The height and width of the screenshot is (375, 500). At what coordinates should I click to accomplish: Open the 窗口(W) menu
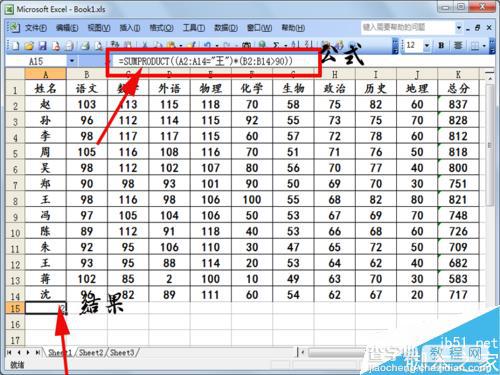tap(259, 28)
